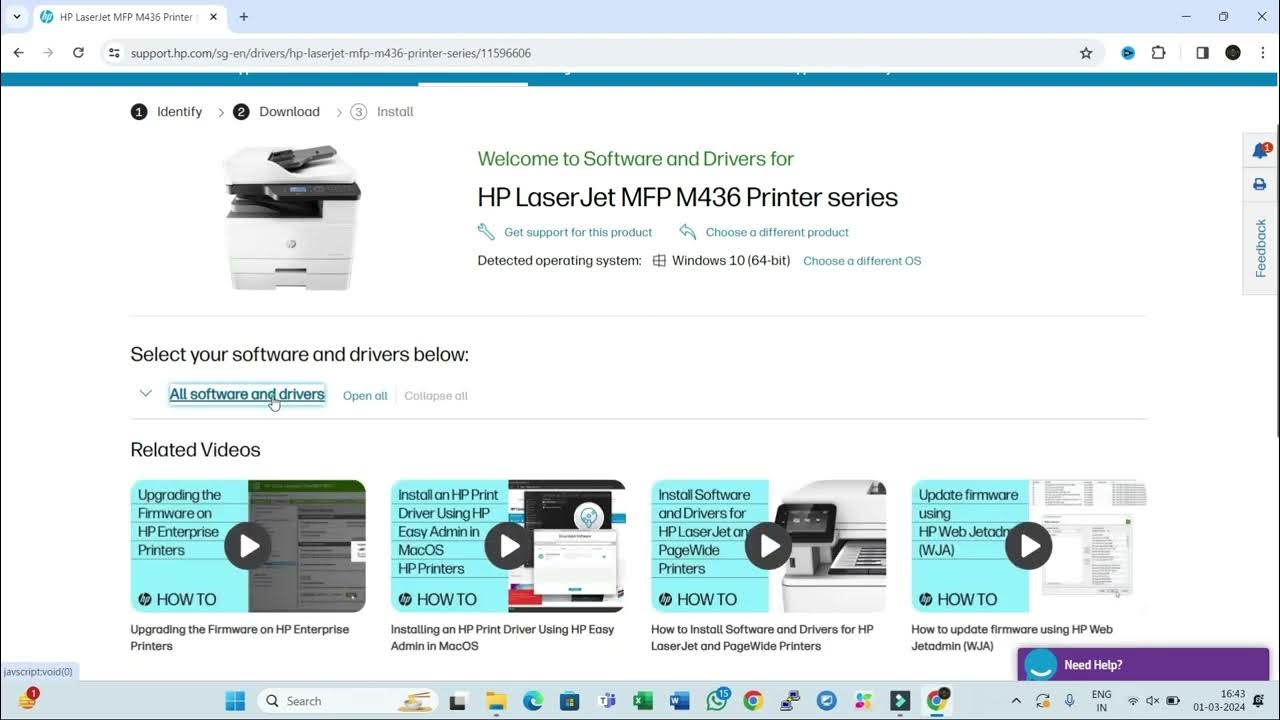The image size is (1280, 720).
Task: Click 'How to Install Software and Drivers' title
Action: click(x=762, y=638)
